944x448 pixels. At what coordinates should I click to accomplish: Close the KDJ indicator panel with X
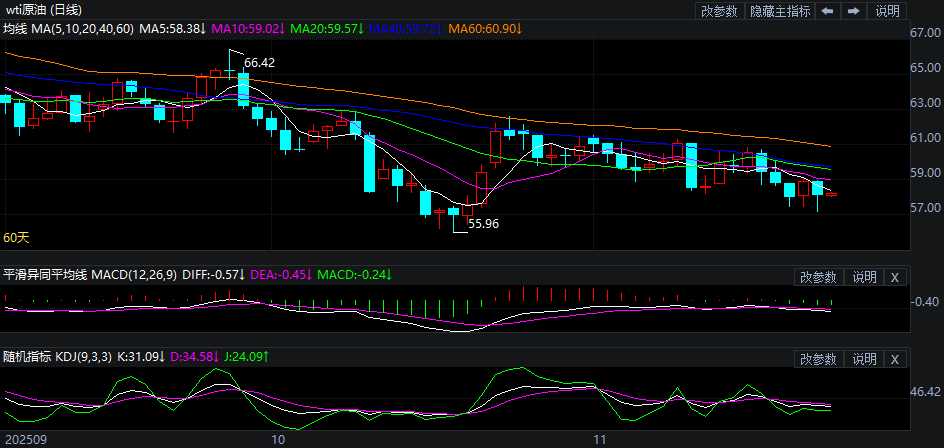[x=894, y=359]
